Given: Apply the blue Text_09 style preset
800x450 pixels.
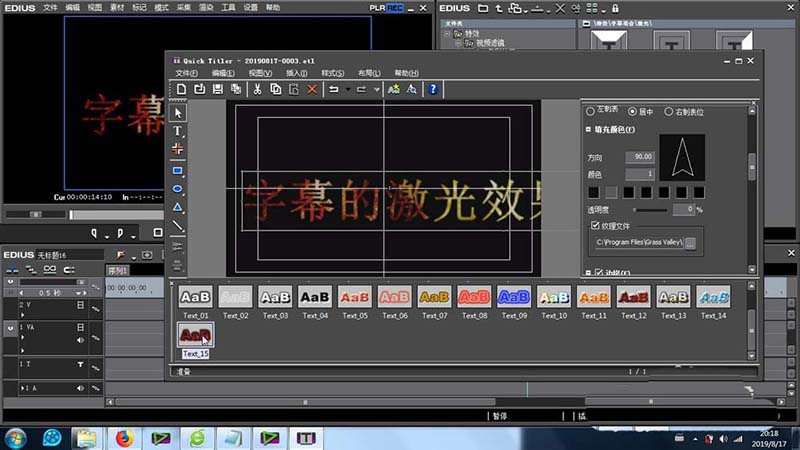Looking at the screenshot, I should pyautogui.click(x=514, y=297).
